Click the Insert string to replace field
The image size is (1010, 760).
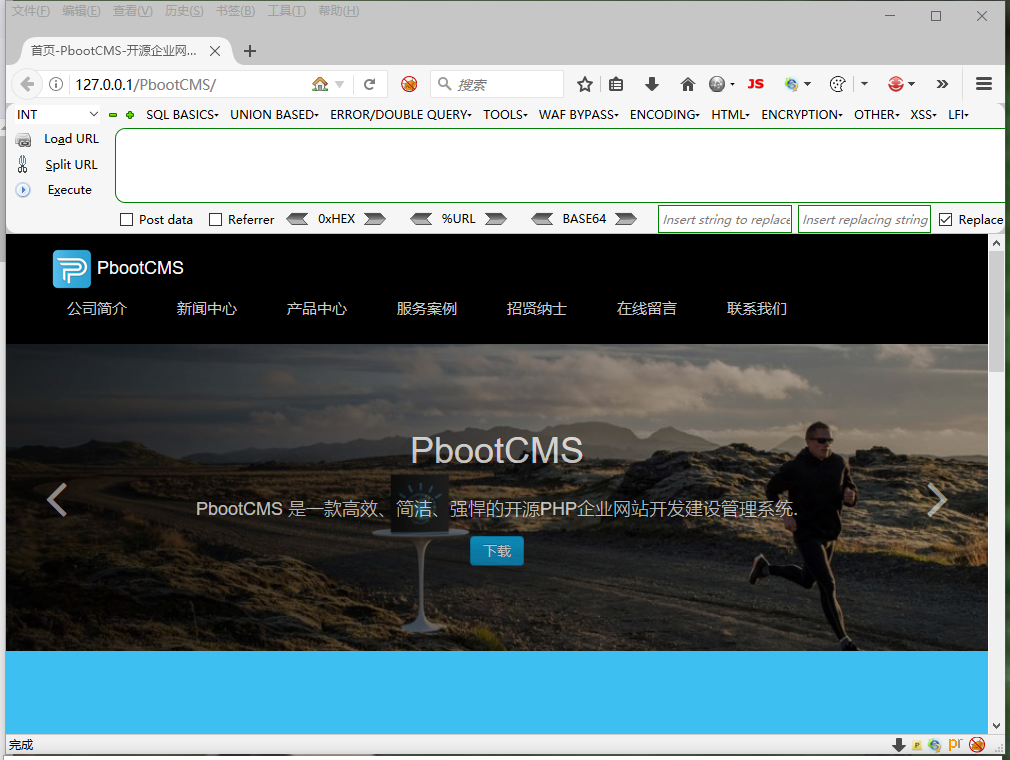click(725, 220)
